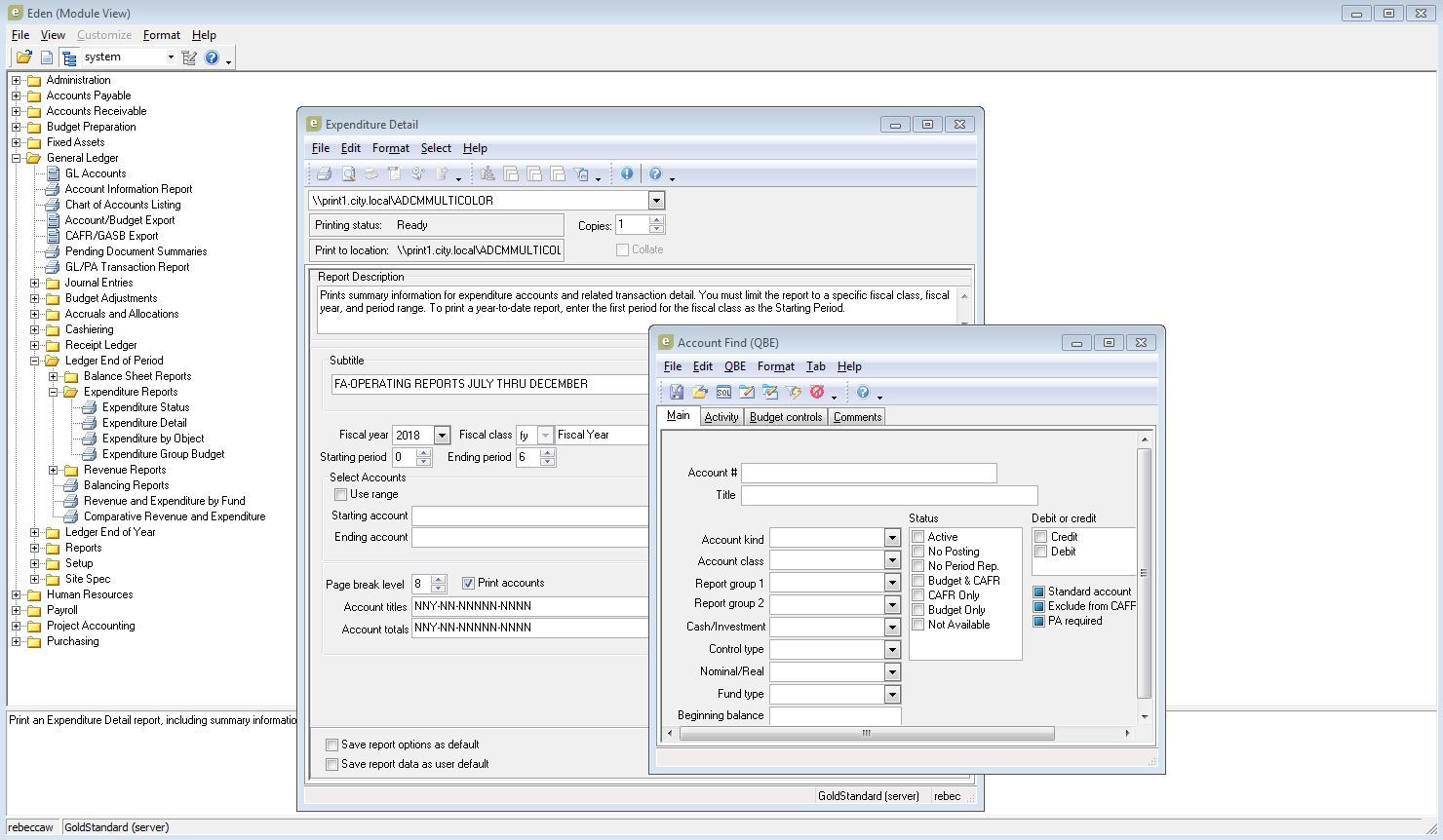The height and width of the screenshot is (840, 1443).
Task: Click the grayed PDF export icon in Expenditure Detail
Action: (394, 173)
